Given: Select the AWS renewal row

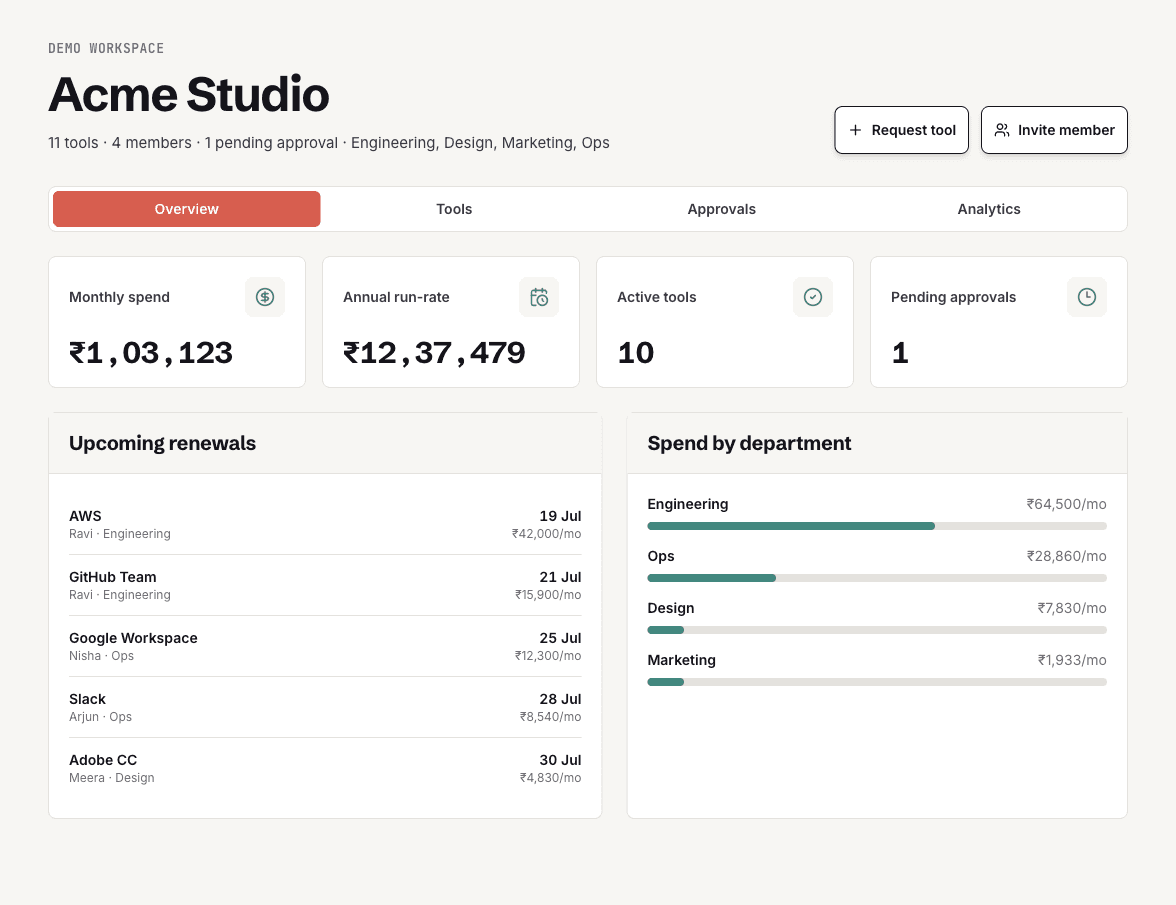Looking at the screenshot, I should click(325, 524).
